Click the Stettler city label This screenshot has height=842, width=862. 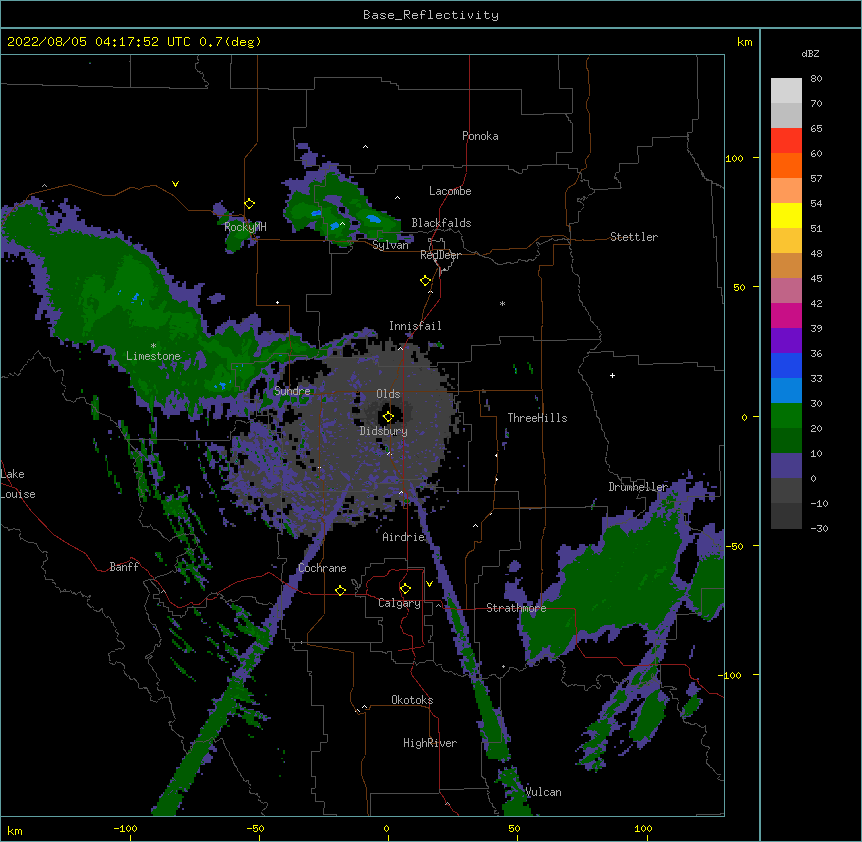(634, 237)
